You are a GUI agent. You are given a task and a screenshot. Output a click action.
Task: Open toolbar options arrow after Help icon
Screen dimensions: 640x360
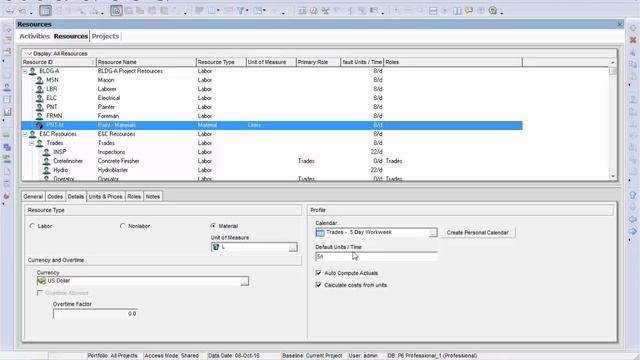pos(501,12)
